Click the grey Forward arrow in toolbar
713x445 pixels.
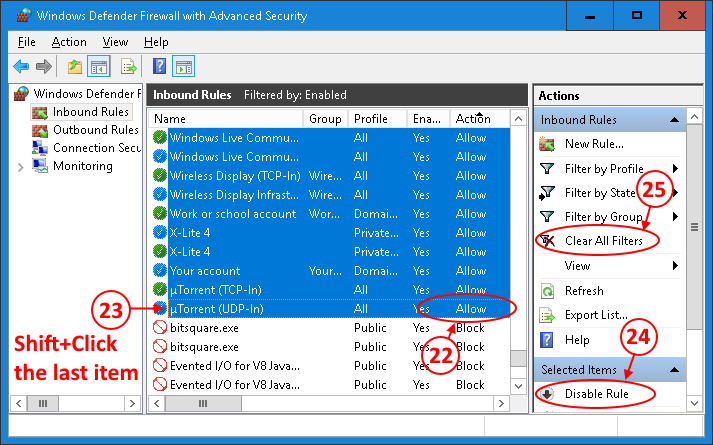tap(44, 67)
